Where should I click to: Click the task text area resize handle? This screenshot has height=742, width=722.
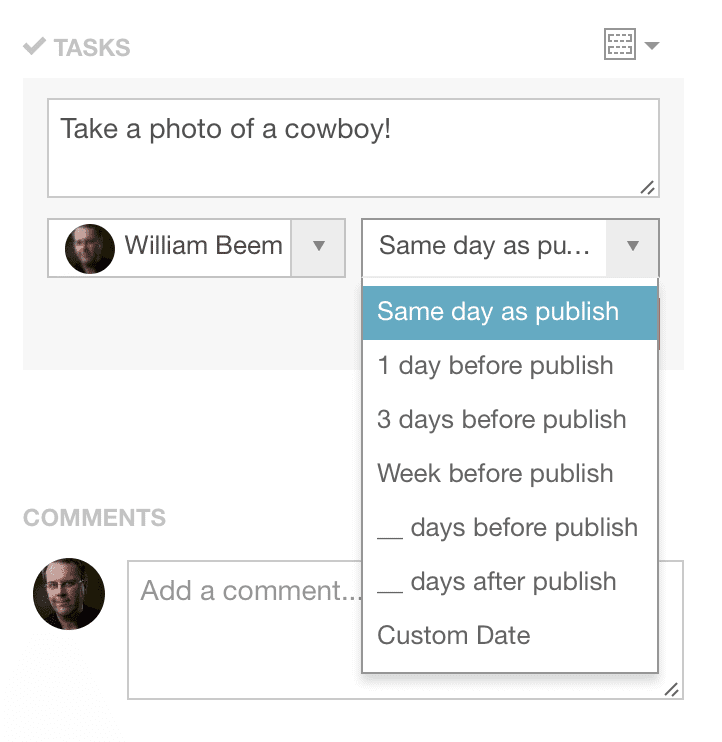[x=648, y=187]
